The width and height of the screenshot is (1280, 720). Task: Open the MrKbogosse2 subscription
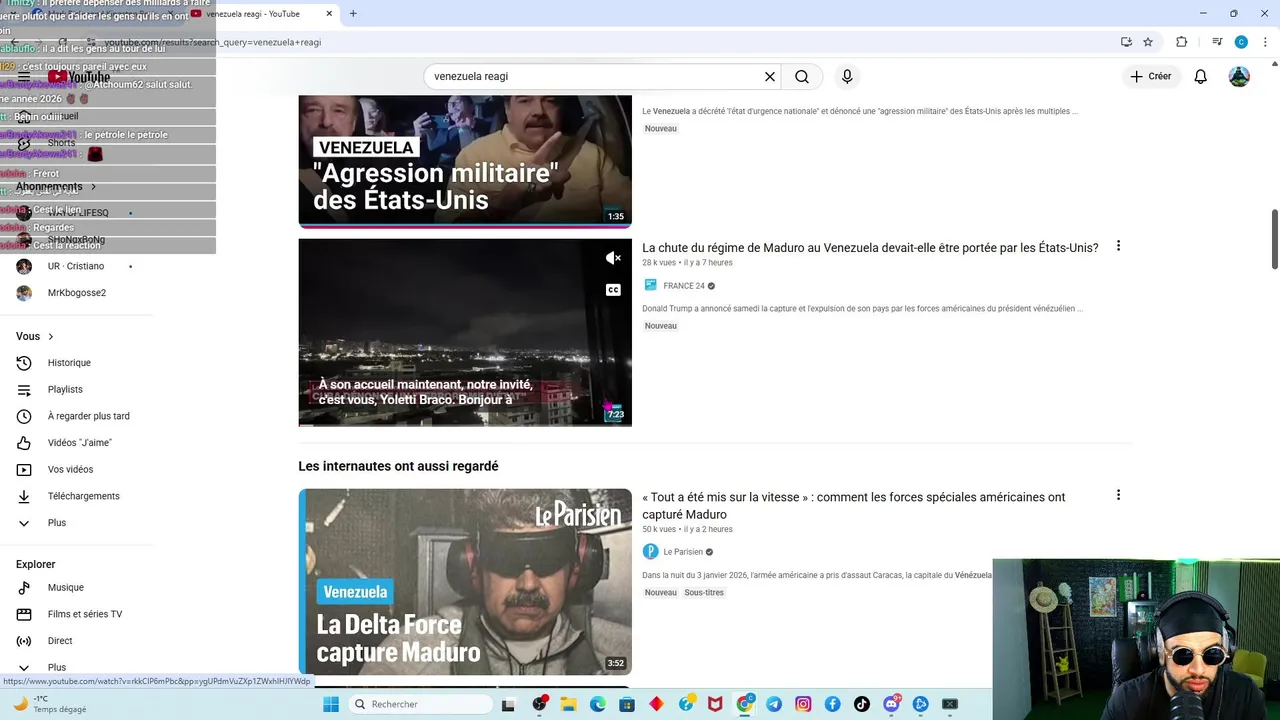(x=77, y=293)
